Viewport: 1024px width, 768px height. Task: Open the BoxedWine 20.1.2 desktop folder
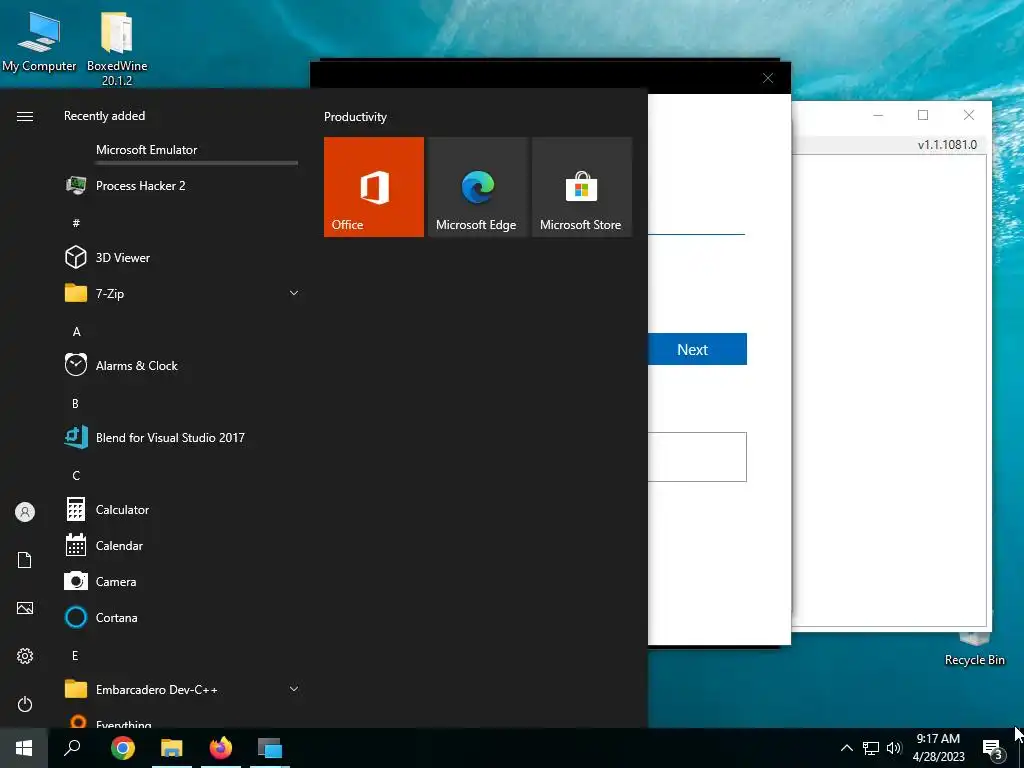coord(117,49)
